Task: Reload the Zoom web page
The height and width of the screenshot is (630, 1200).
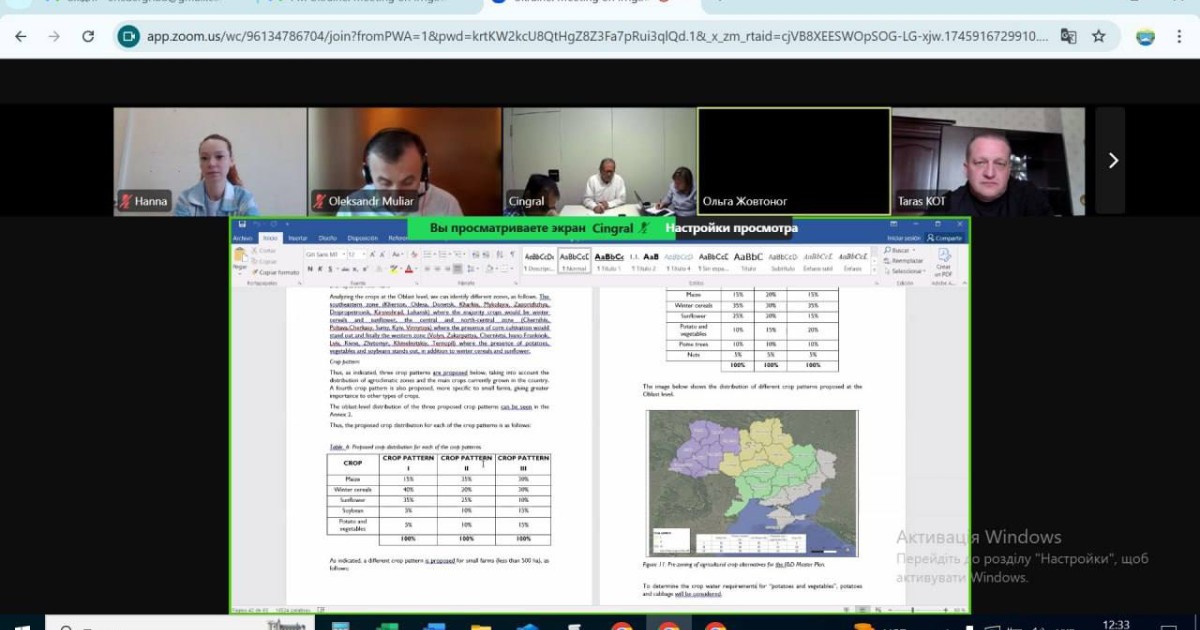Action: pos(88,37)
